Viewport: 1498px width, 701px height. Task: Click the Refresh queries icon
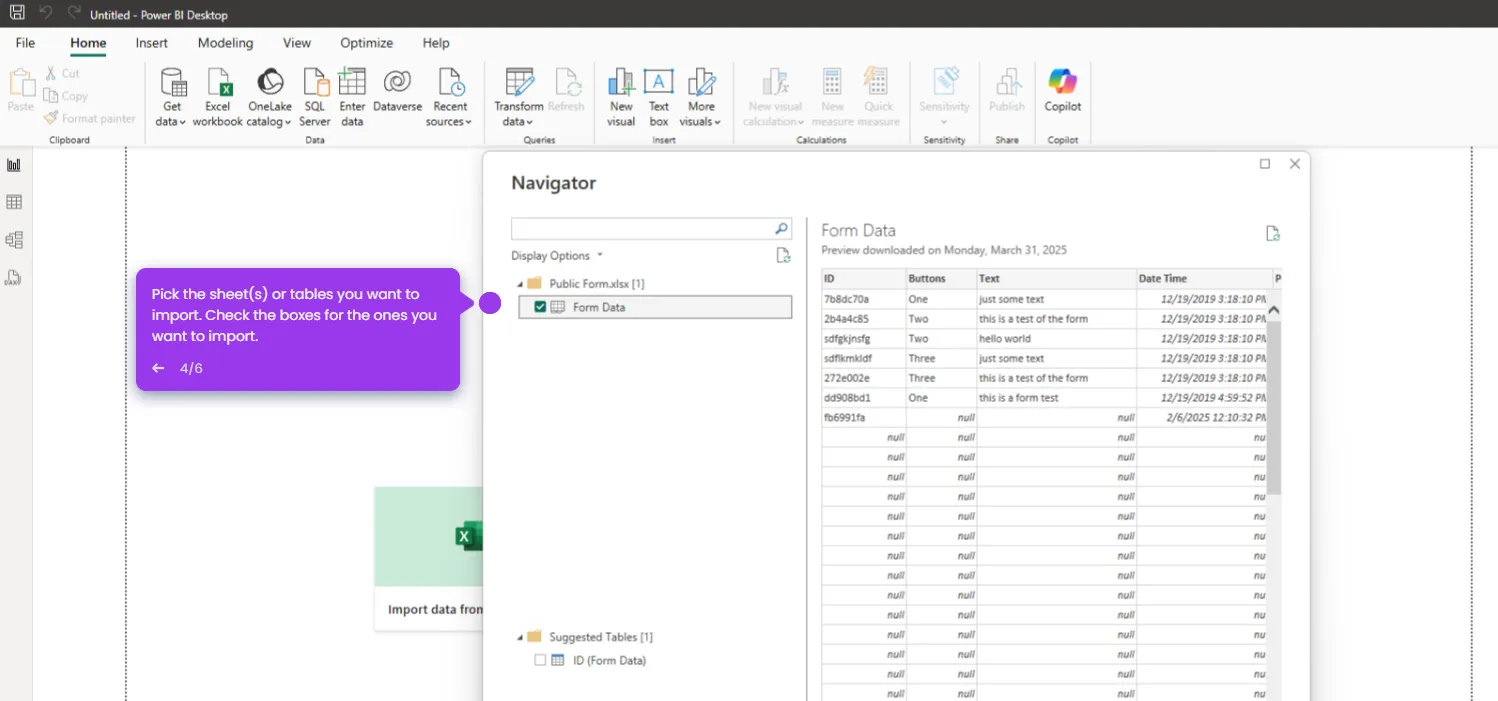(x=567, y=82)
